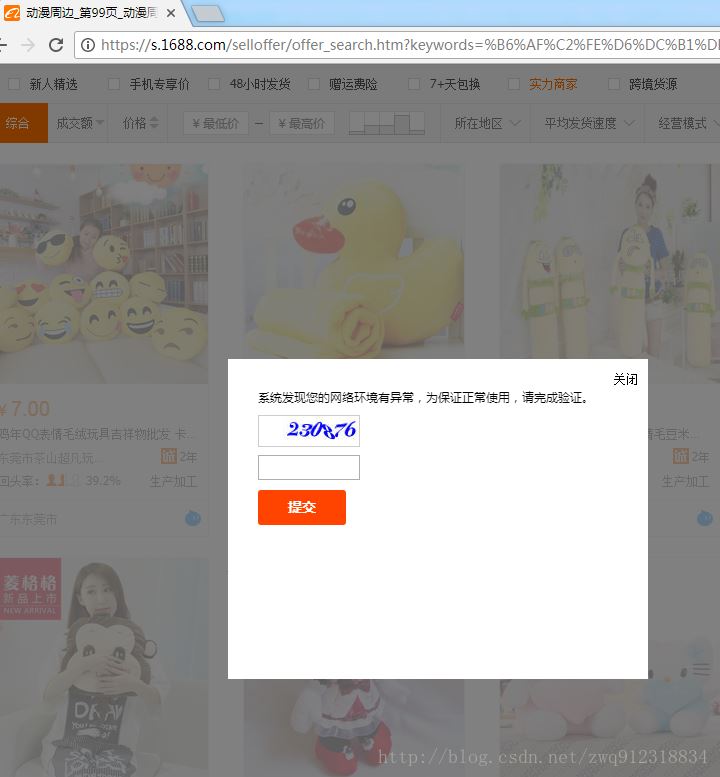720x777 pixels.
Task: Click the 最低价 price field
Action: [x=216, y=123]
